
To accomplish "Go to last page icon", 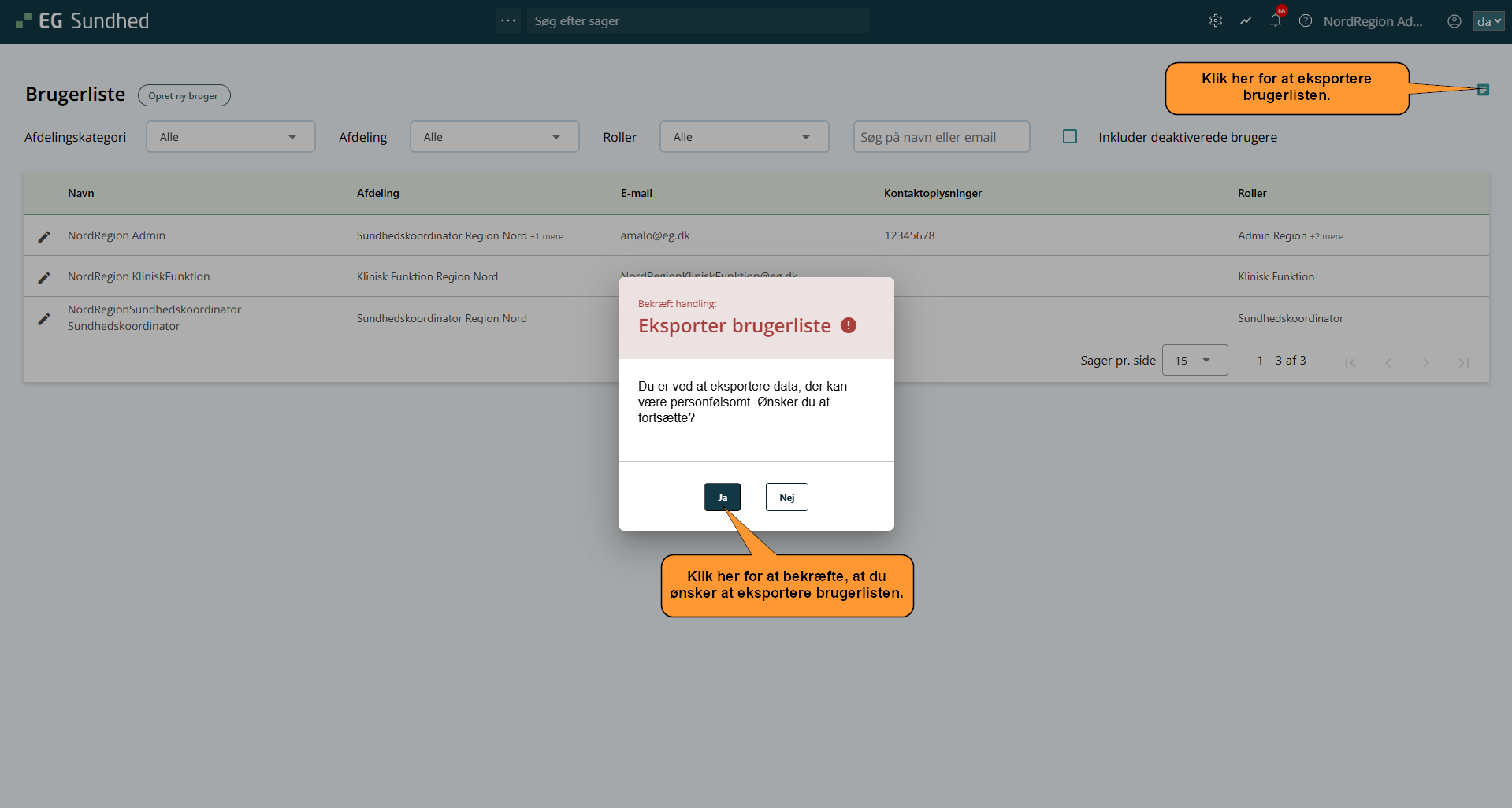I will [1464, 362].
